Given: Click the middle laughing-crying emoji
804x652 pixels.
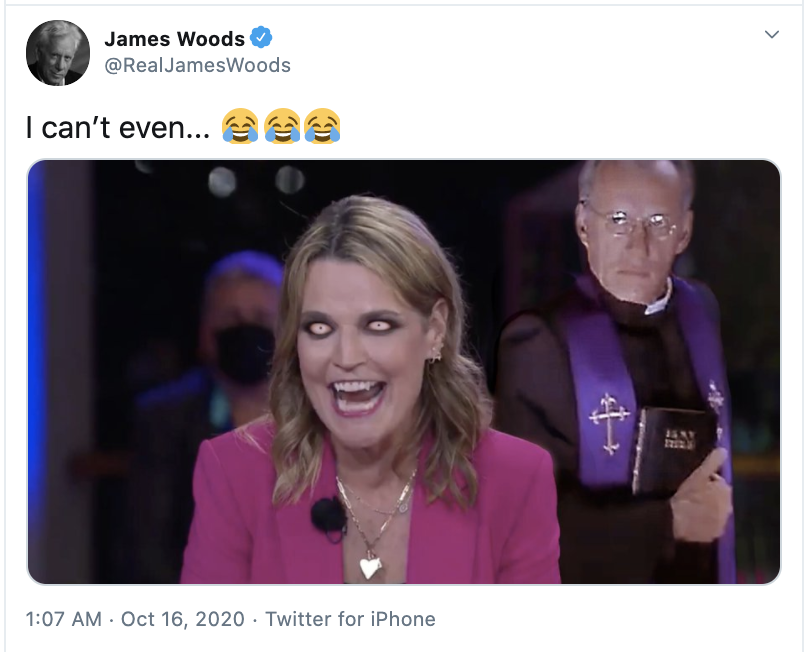Looking at the screenshot, I should click(x=282, y=126).
